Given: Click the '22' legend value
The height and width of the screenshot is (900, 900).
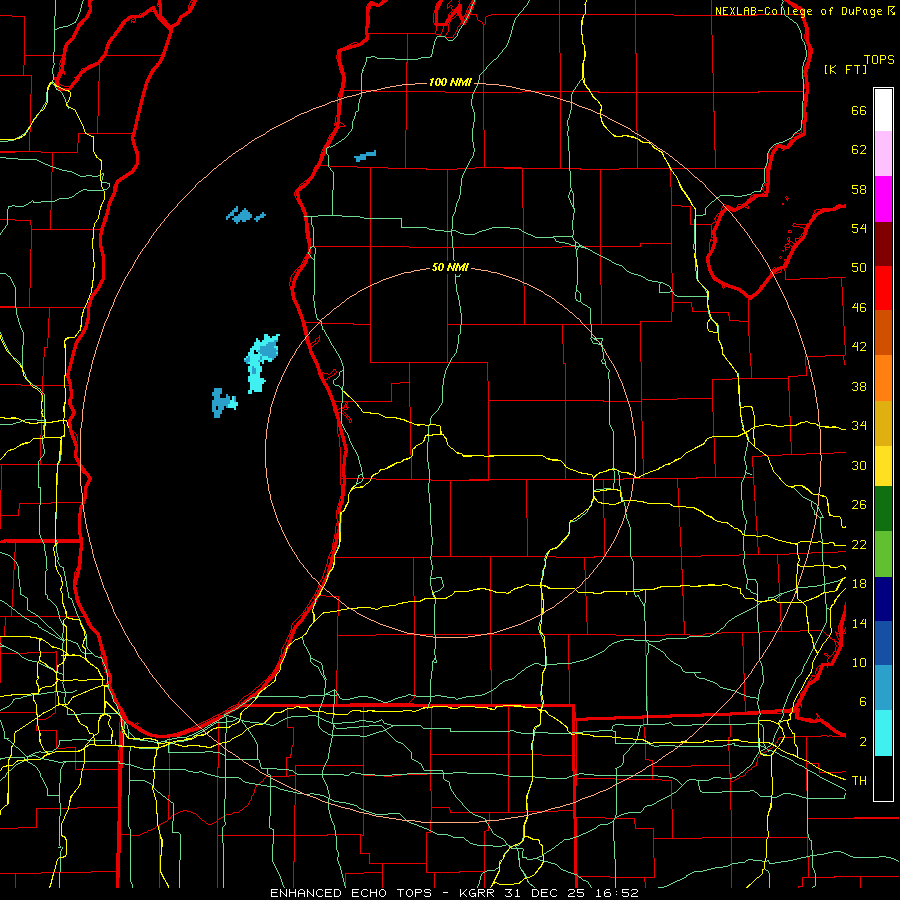Looking at the screenshot, I should (859, 544).
